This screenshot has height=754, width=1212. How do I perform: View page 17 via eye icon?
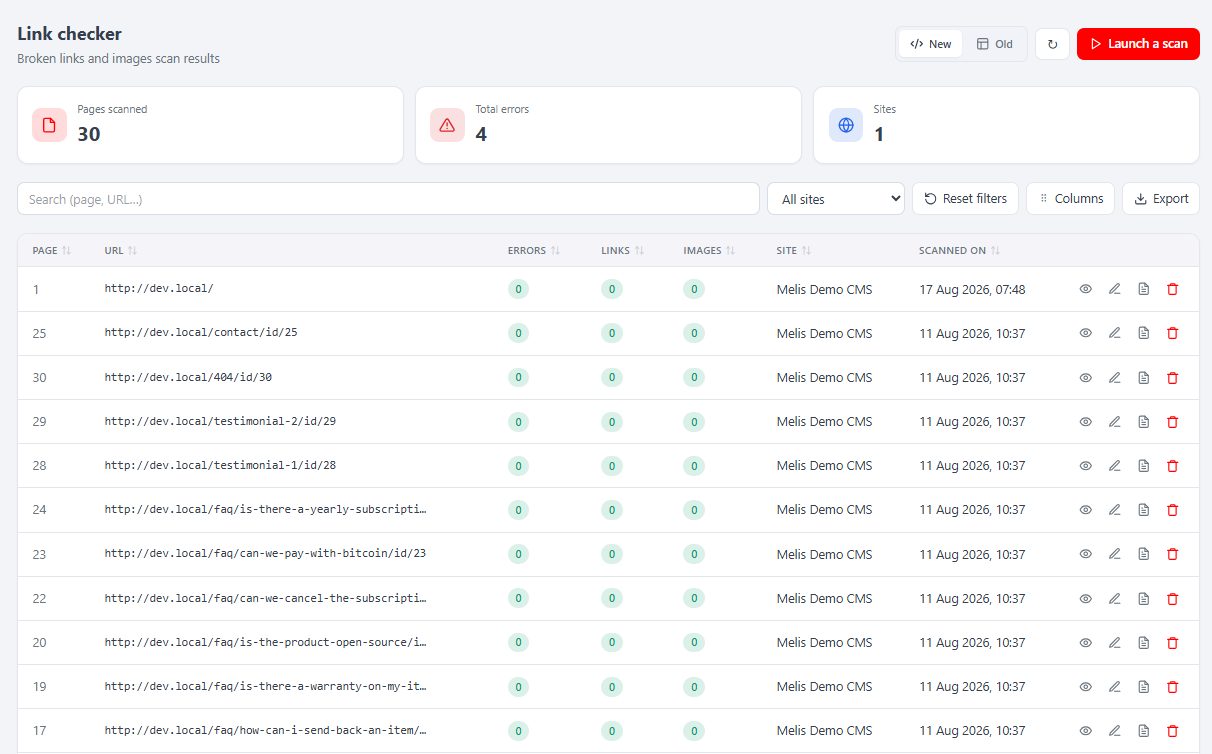(1085, 731)
